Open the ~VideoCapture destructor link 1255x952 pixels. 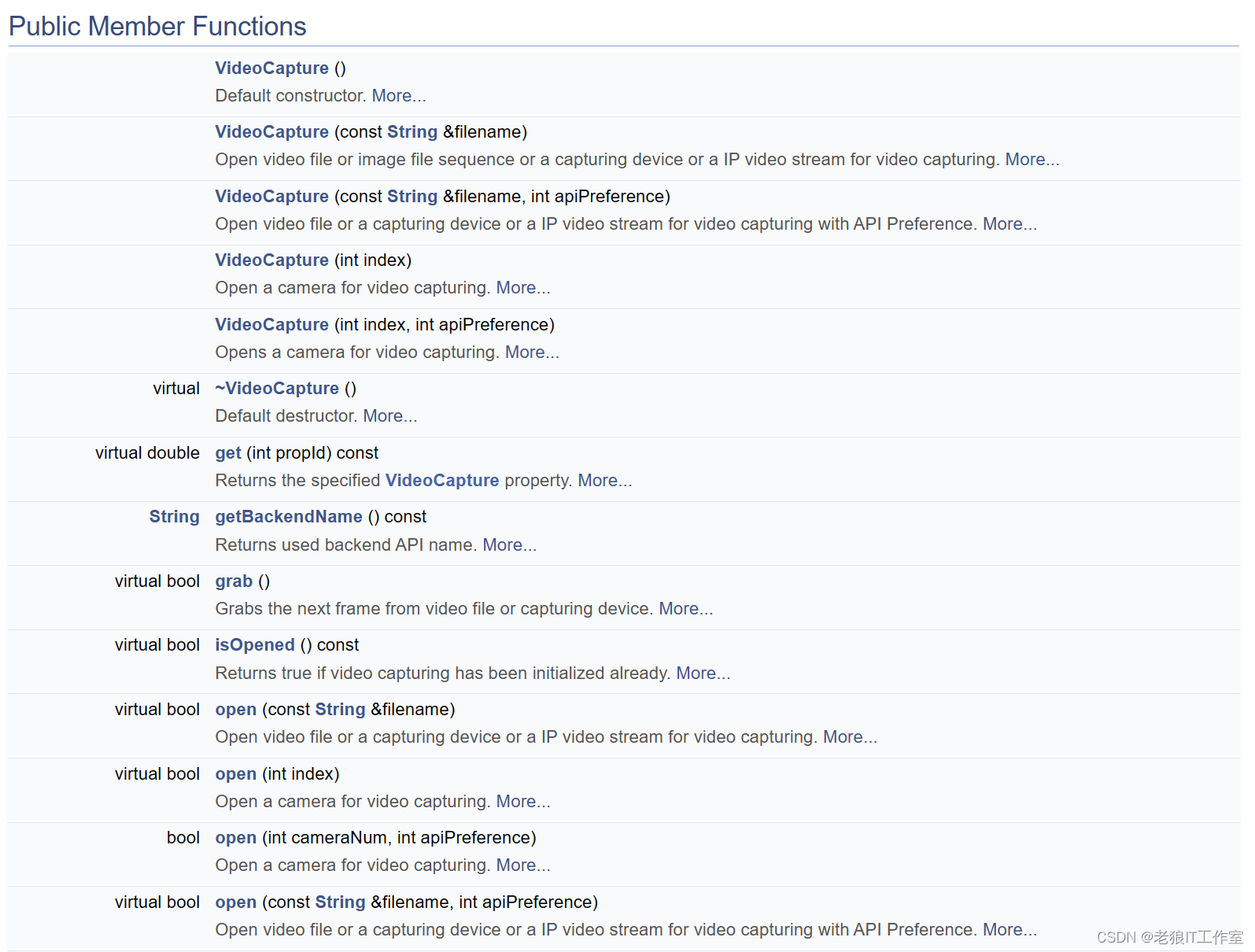[x=277, y=389]
